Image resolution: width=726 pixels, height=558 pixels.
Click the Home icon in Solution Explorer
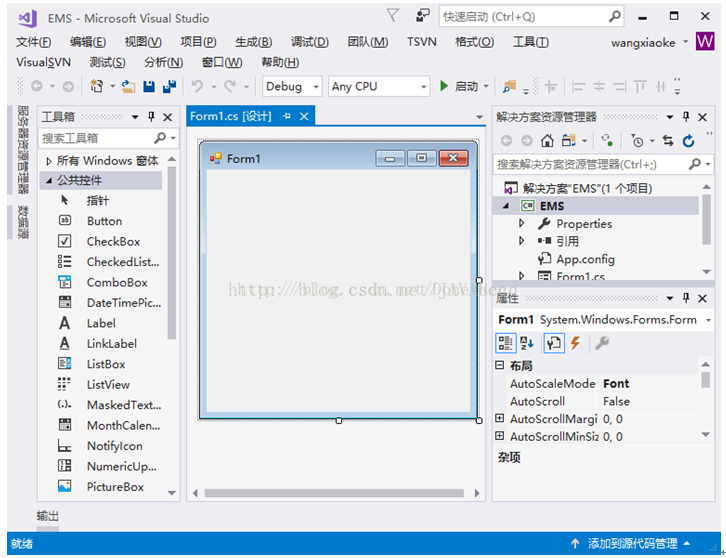pyautogui.click(x=547, y=140)
